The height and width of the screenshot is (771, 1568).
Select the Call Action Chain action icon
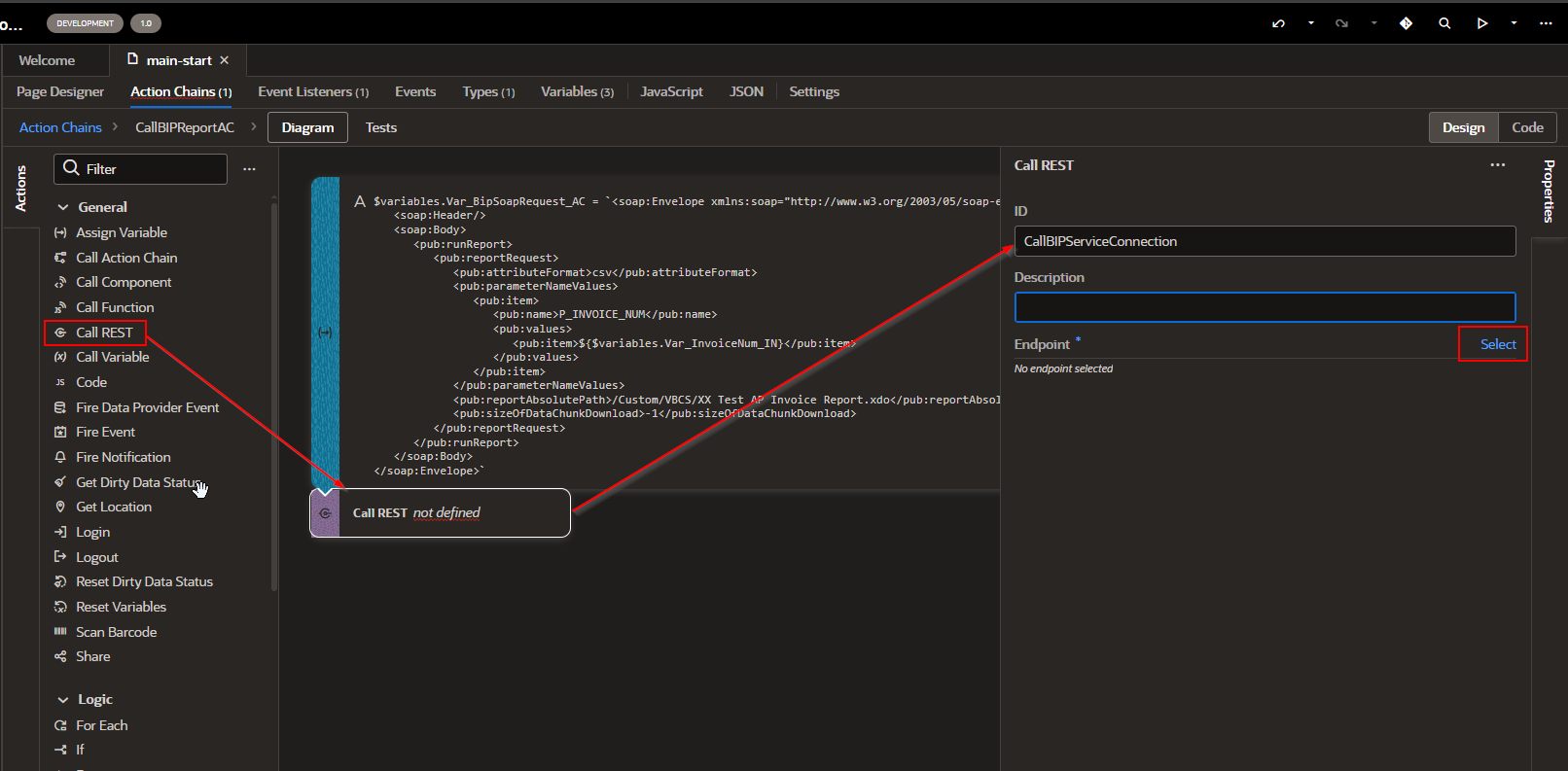click(60, 258)
